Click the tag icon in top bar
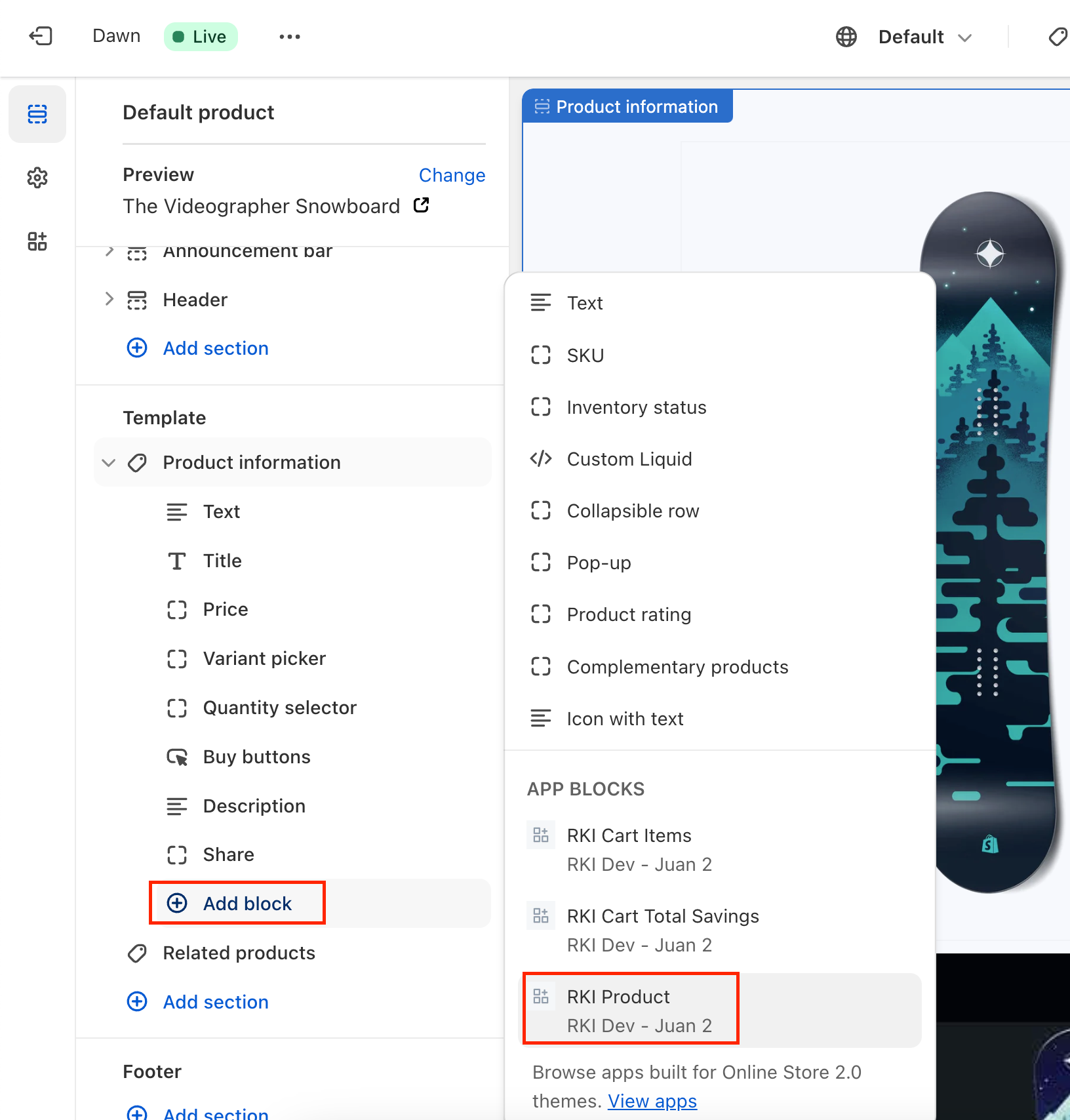Viewport: 1070px width, 1120px height. 1057,37
